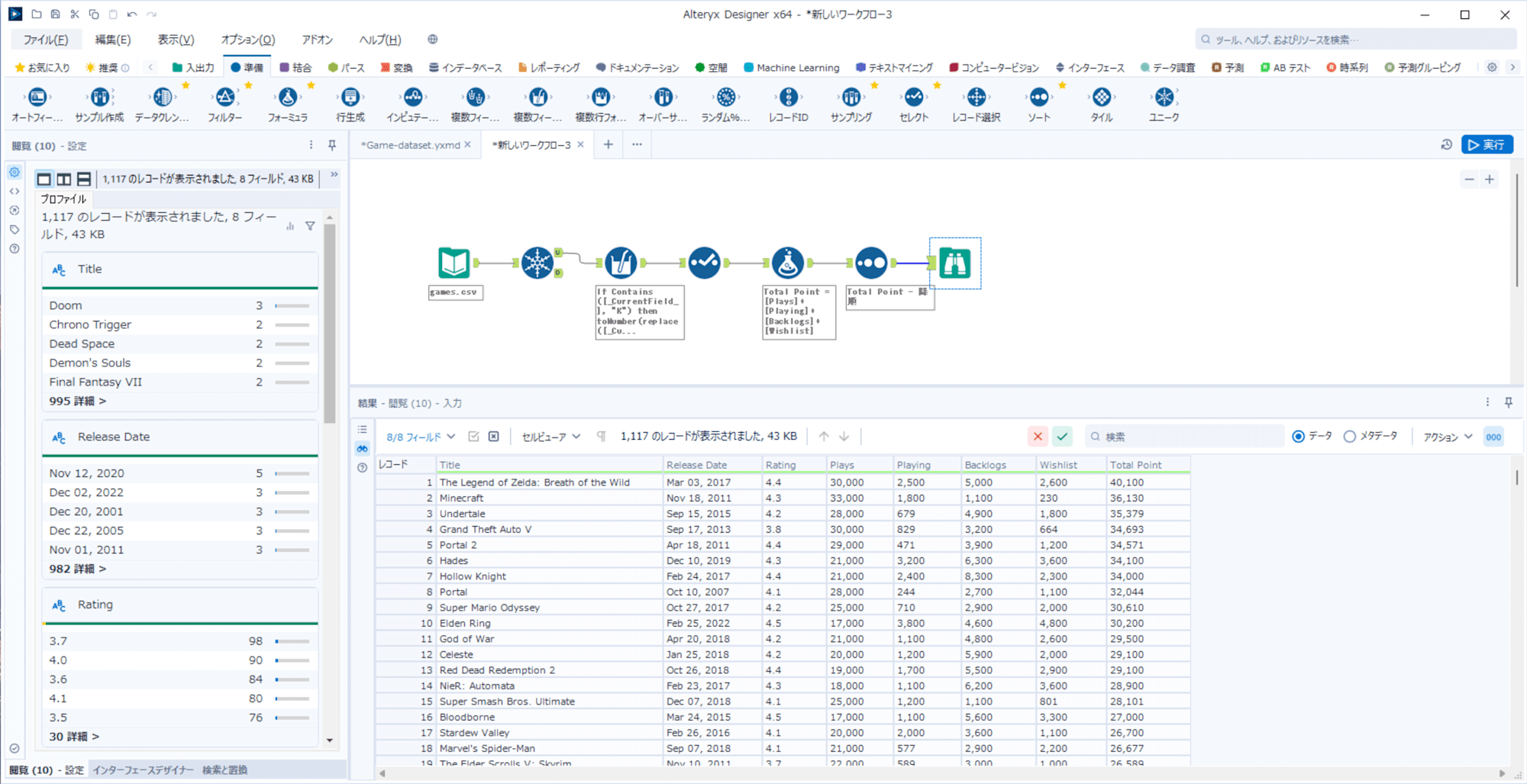Select the Data Cleansing tool icon

click(162, 97)
